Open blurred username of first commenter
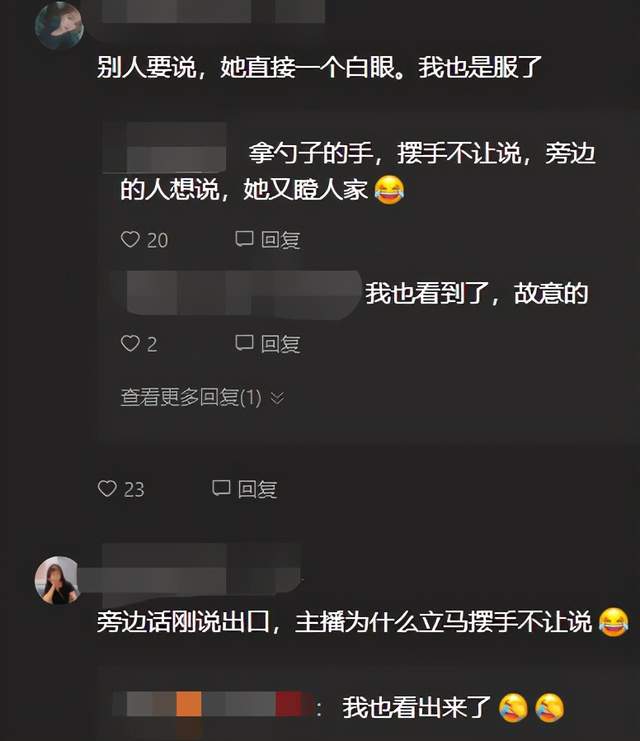 coord(213,11)
